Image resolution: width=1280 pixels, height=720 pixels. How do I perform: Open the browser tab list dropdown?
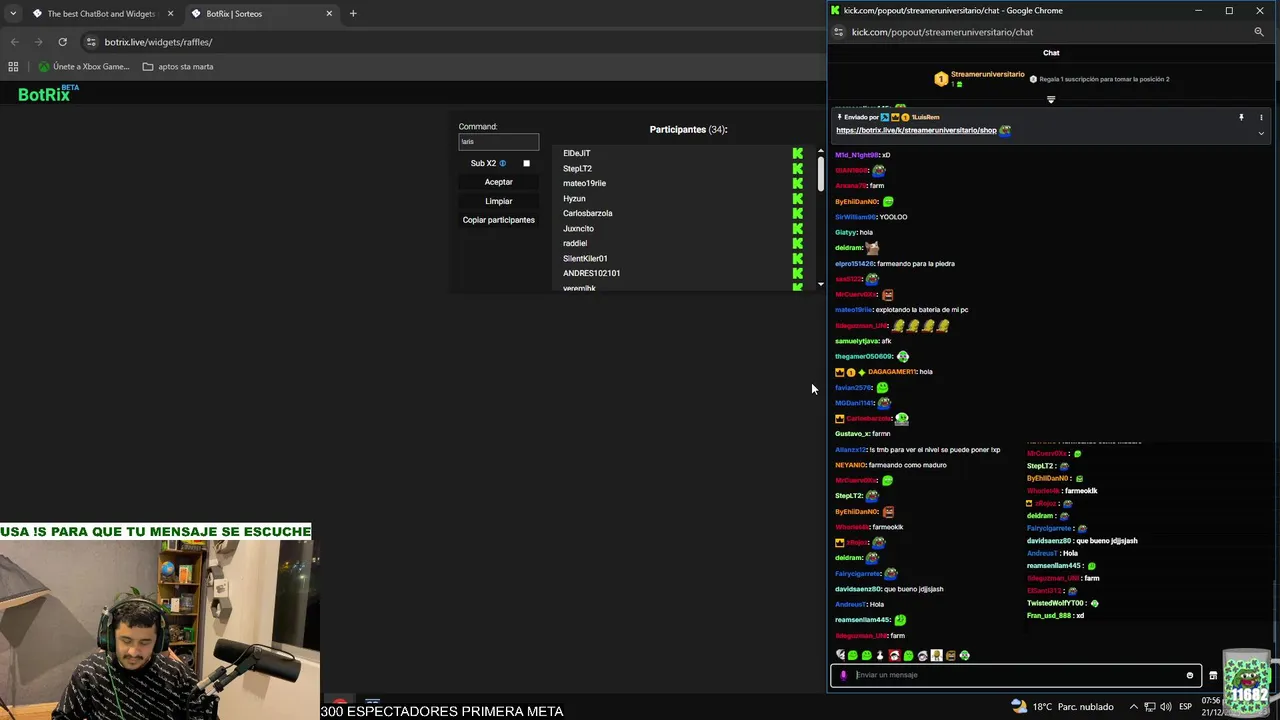[13, 14]
